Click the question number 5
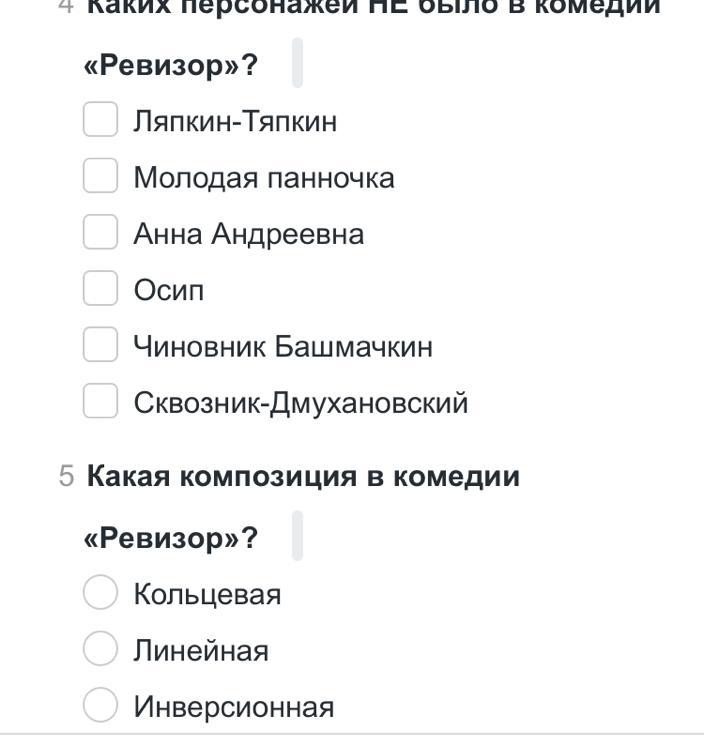The image size is (704, 751). 67,477
